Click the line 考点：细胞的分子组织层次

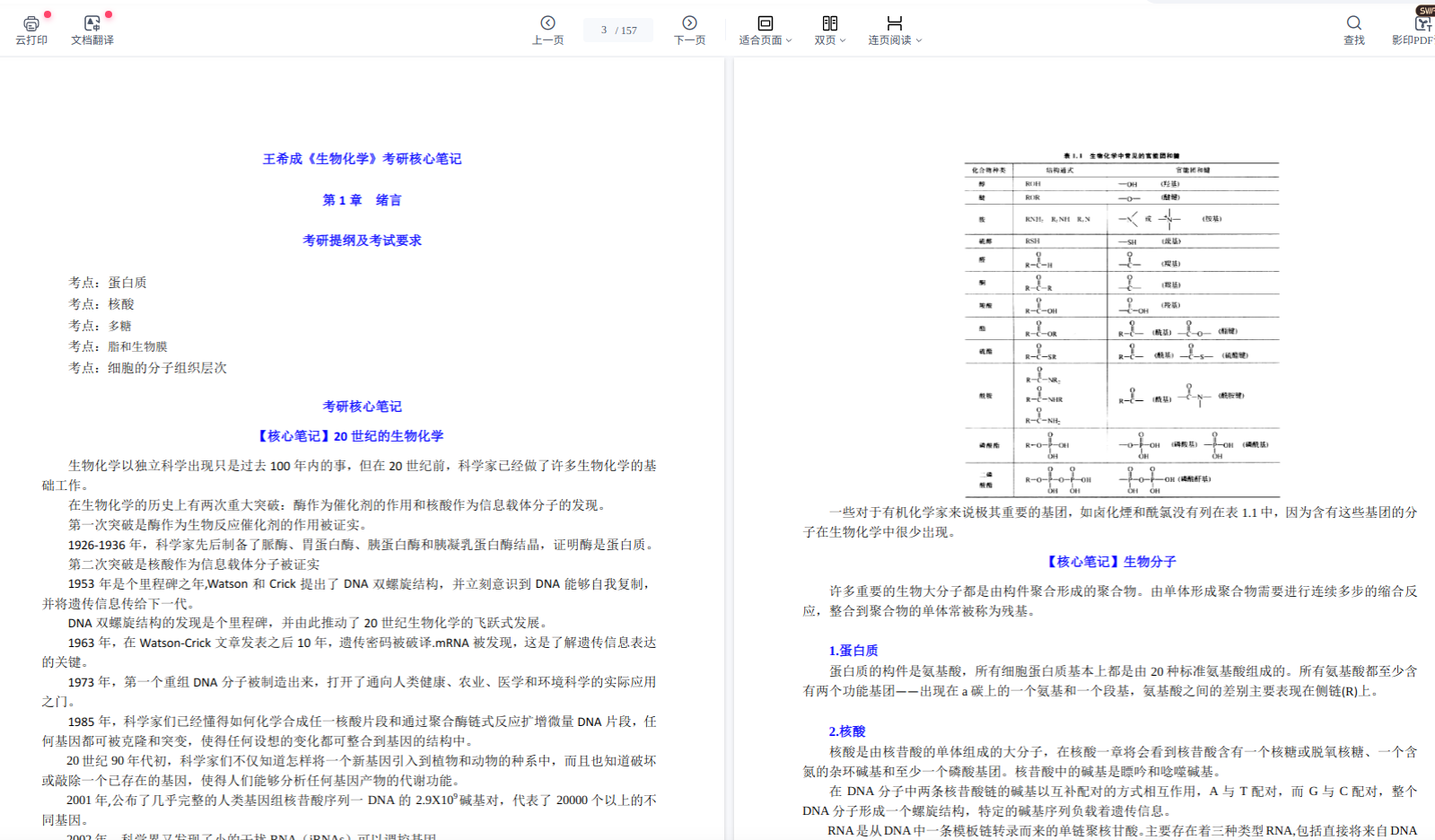(x=148, y=368)
